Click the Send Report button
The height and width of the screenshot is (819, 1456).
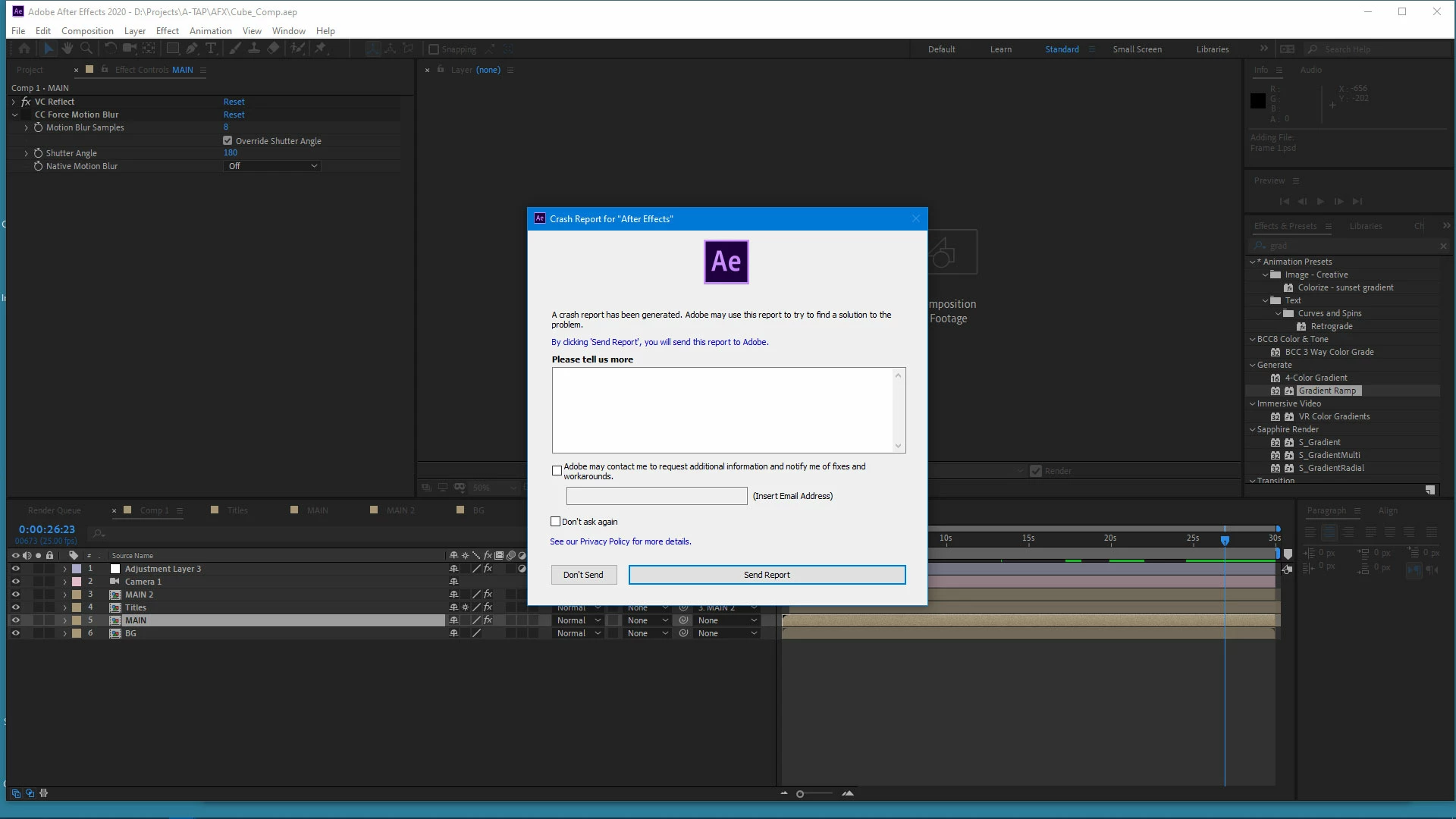[x=767, y=575]
